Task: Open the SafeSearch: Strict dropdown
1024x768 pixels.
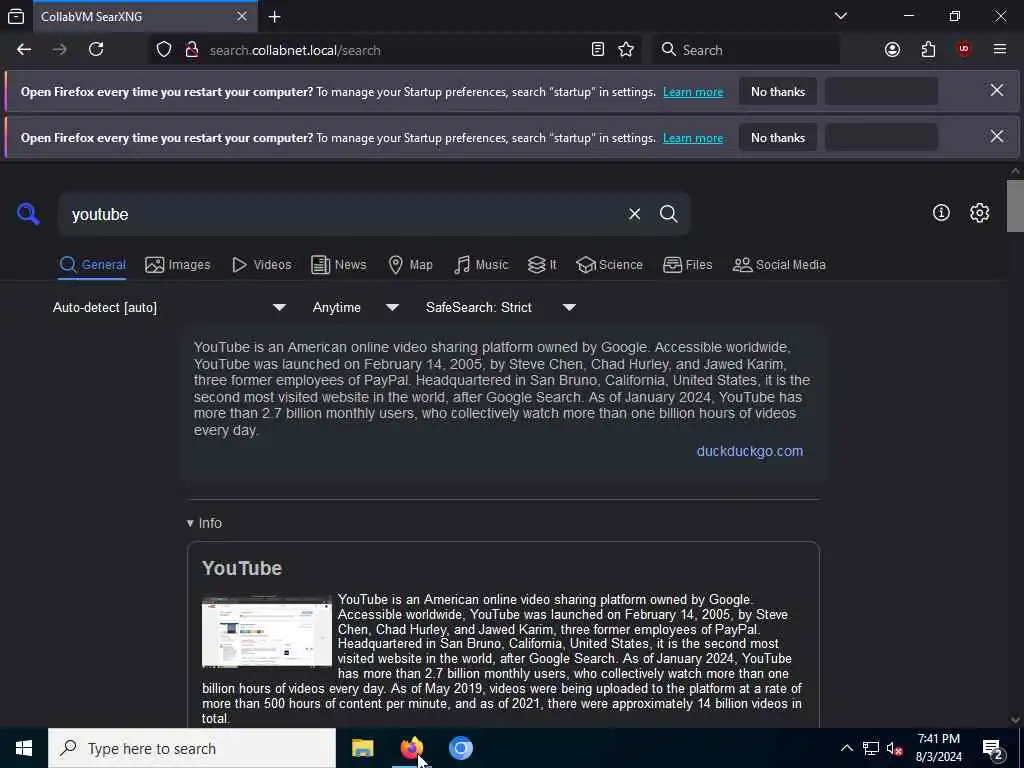Action: tap(500, 308)
